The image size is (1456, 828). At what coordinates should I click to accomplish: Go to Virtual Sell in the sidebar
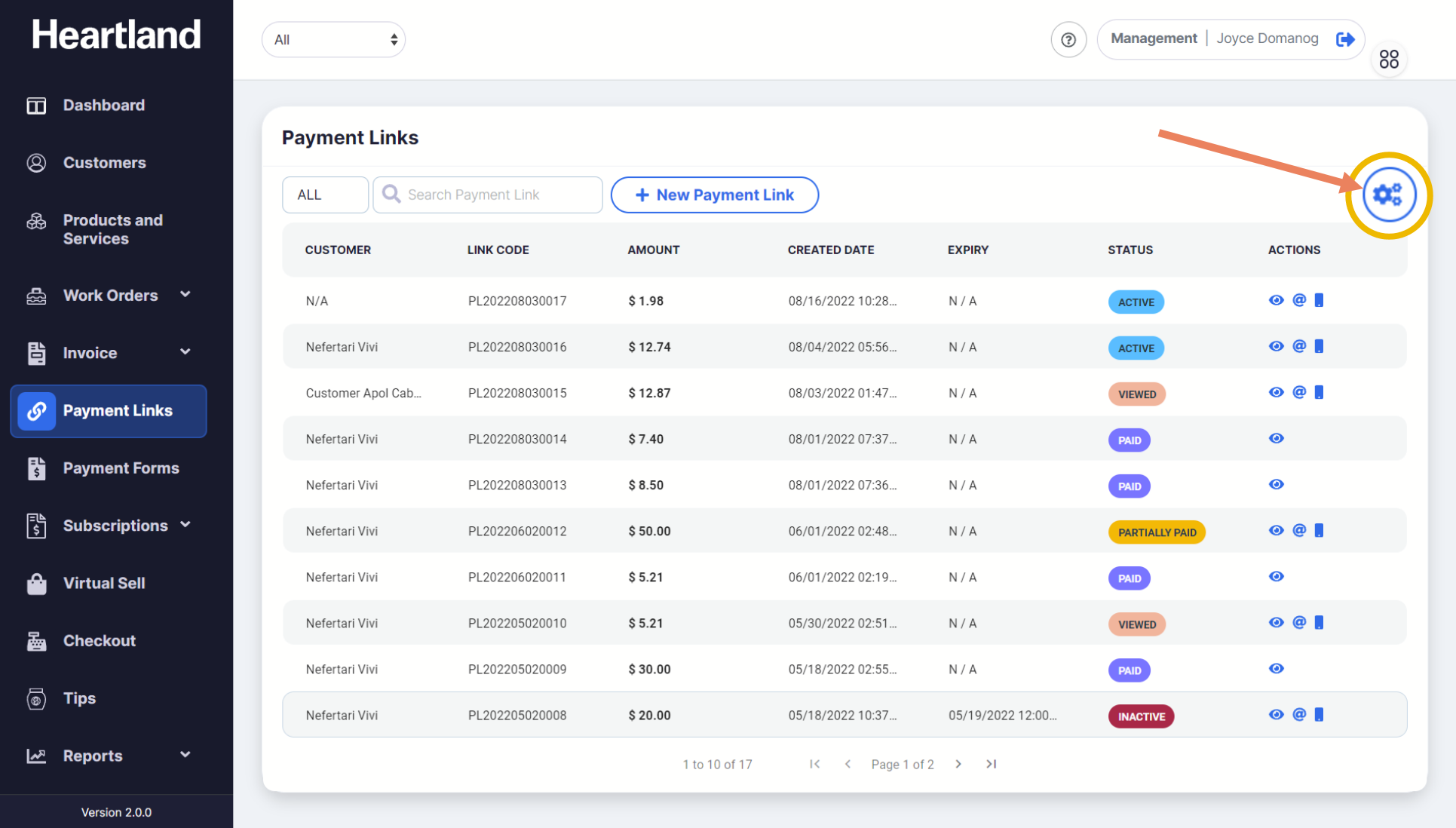click(x=104, y=583)
